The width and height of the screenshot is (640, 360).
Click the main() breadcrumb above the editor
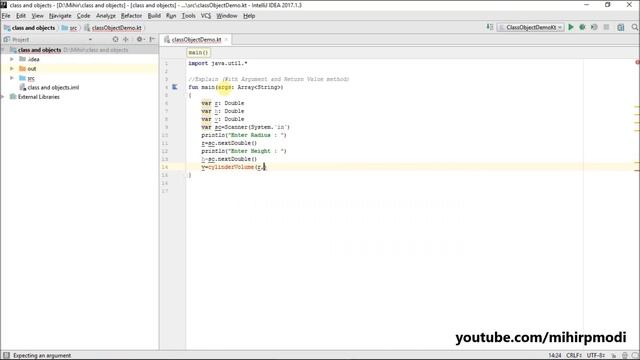tap(198, 53)
